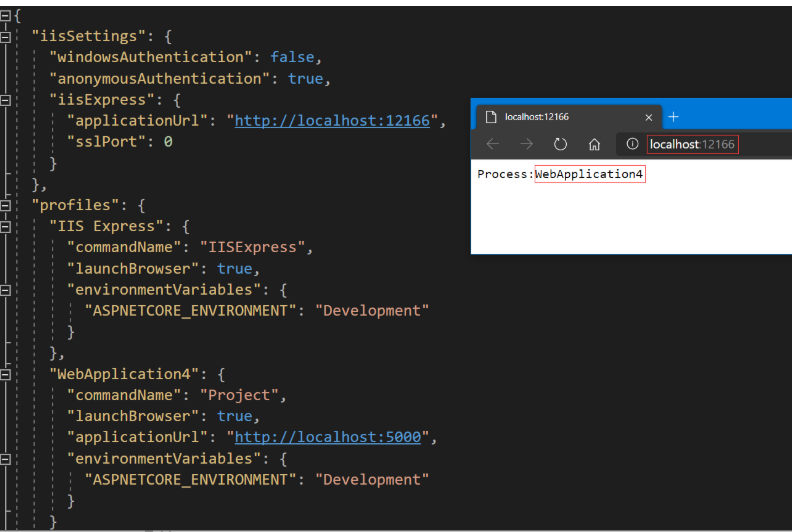Open the http://localhost:5000 link in code

point(327,437)
